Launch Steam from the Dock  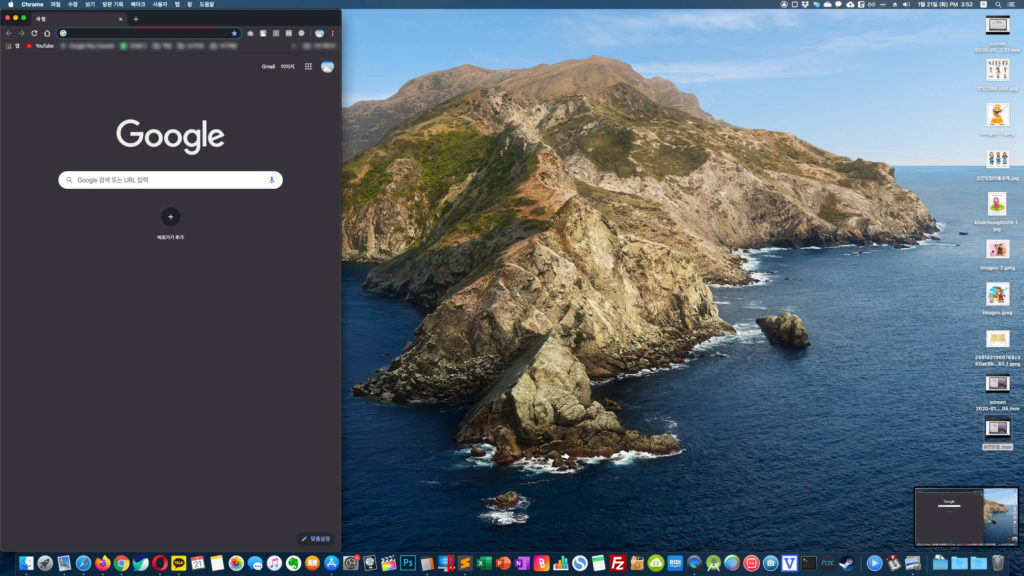pyautogui.click(x=846, y=563)
